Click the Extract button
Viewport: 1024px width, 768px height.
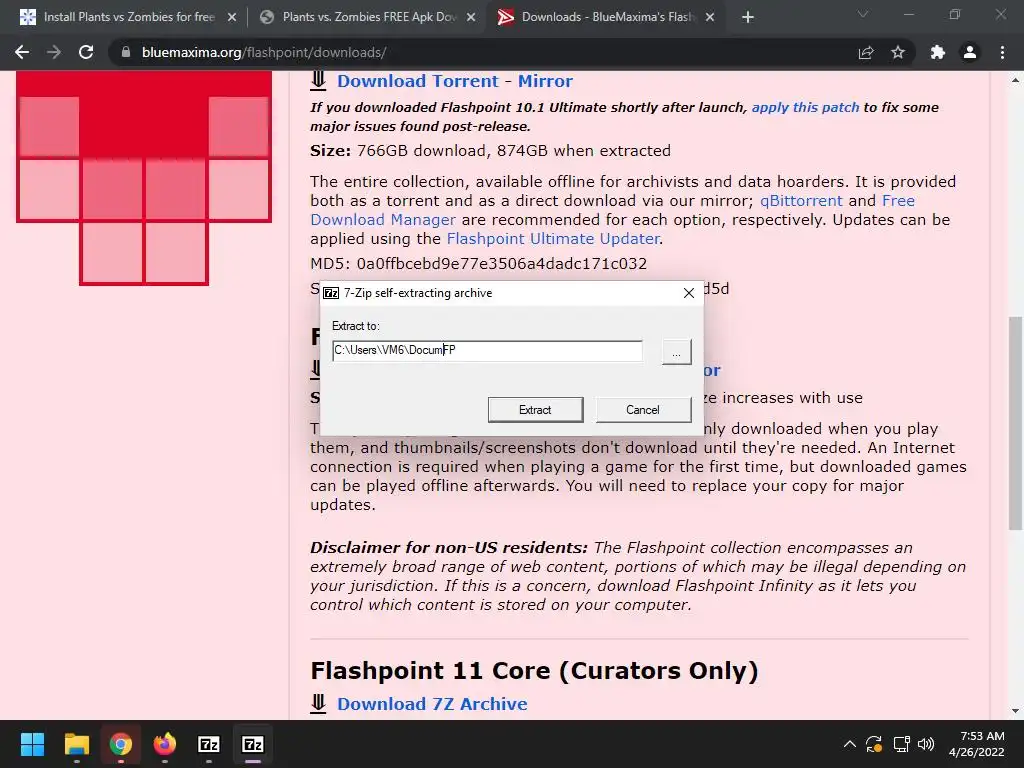(x=536, y=409)
